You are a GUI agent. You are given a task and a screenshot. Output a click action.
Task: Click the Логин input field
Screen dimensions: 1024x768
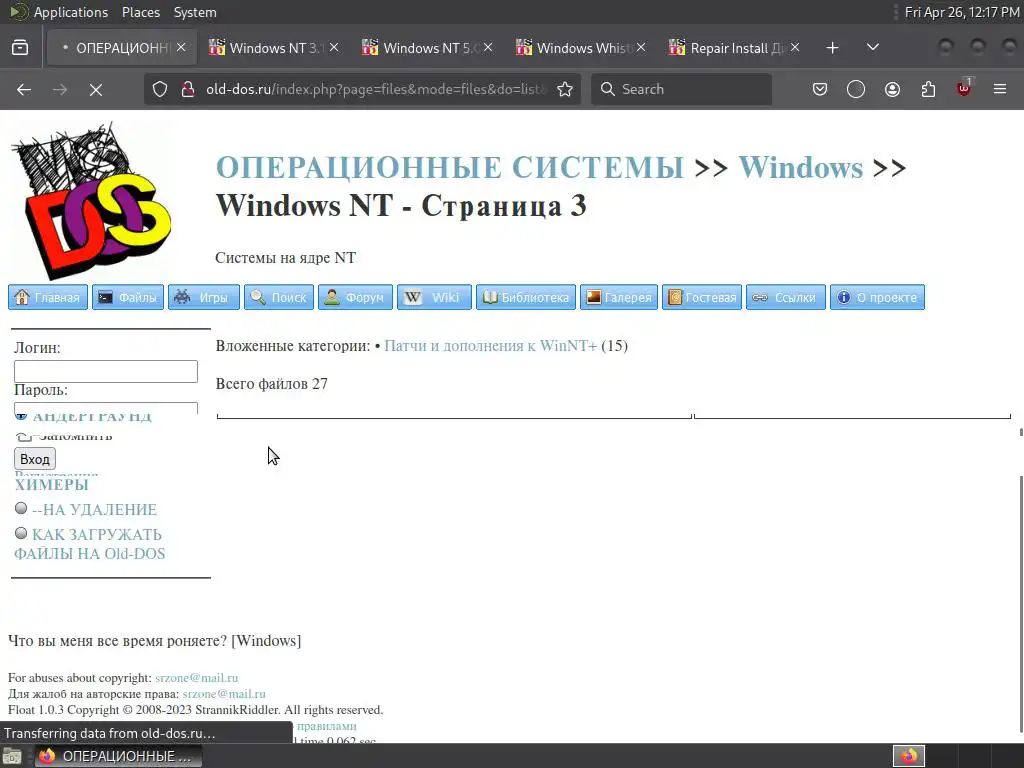coord(106,371)
